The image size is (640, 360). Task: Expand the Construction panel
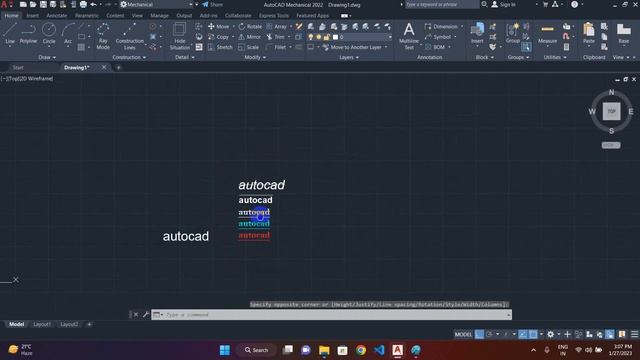click(x=129, y=58)
